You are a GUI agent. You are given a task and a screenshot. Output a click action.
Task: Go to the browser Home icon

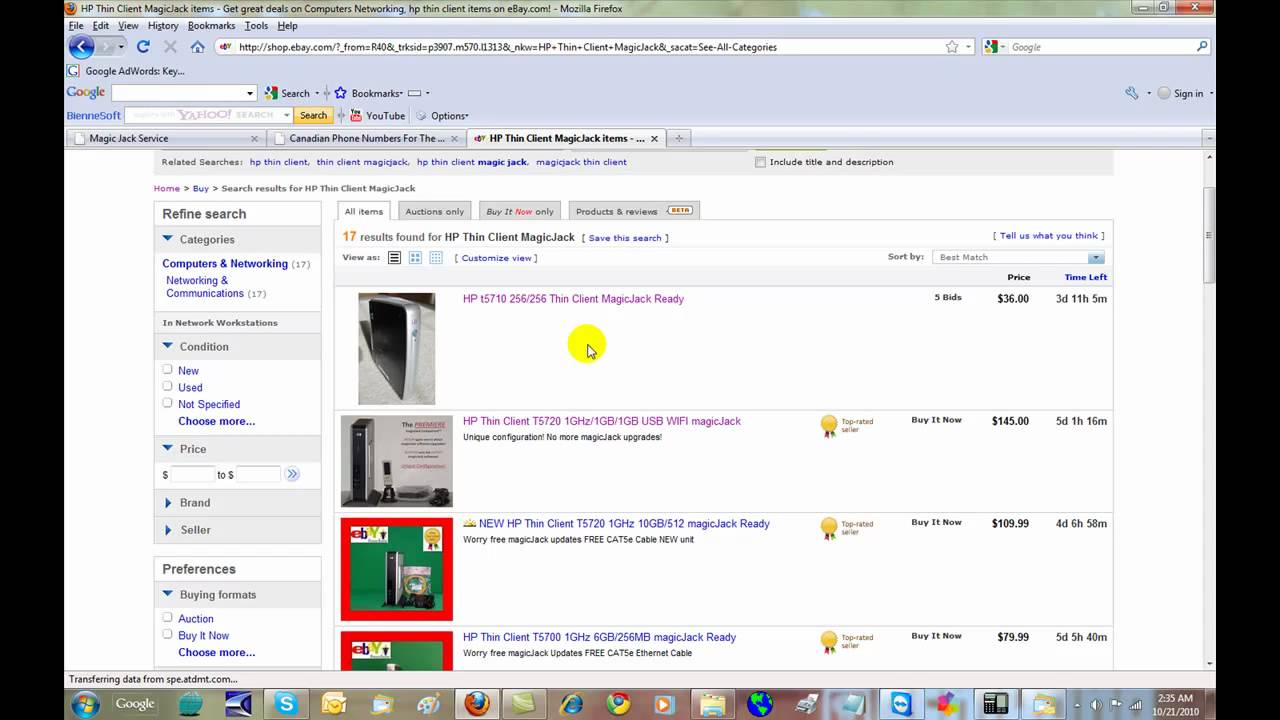pyautogui.click(x=197, y=47)
